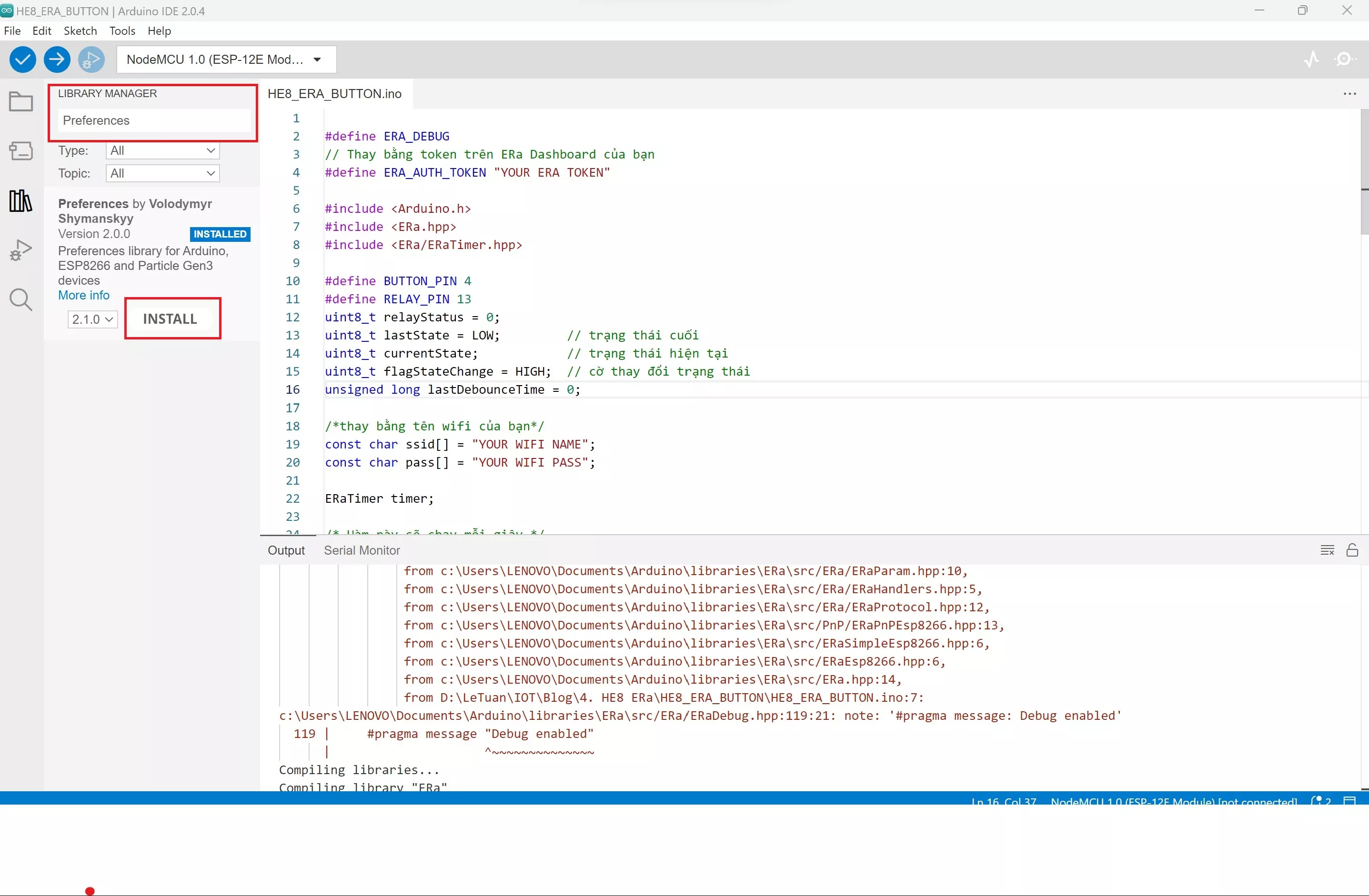Open the Sketchbook folder sidebar icon
Viewport: 1369px width, 896px height.
coord(21,102)
